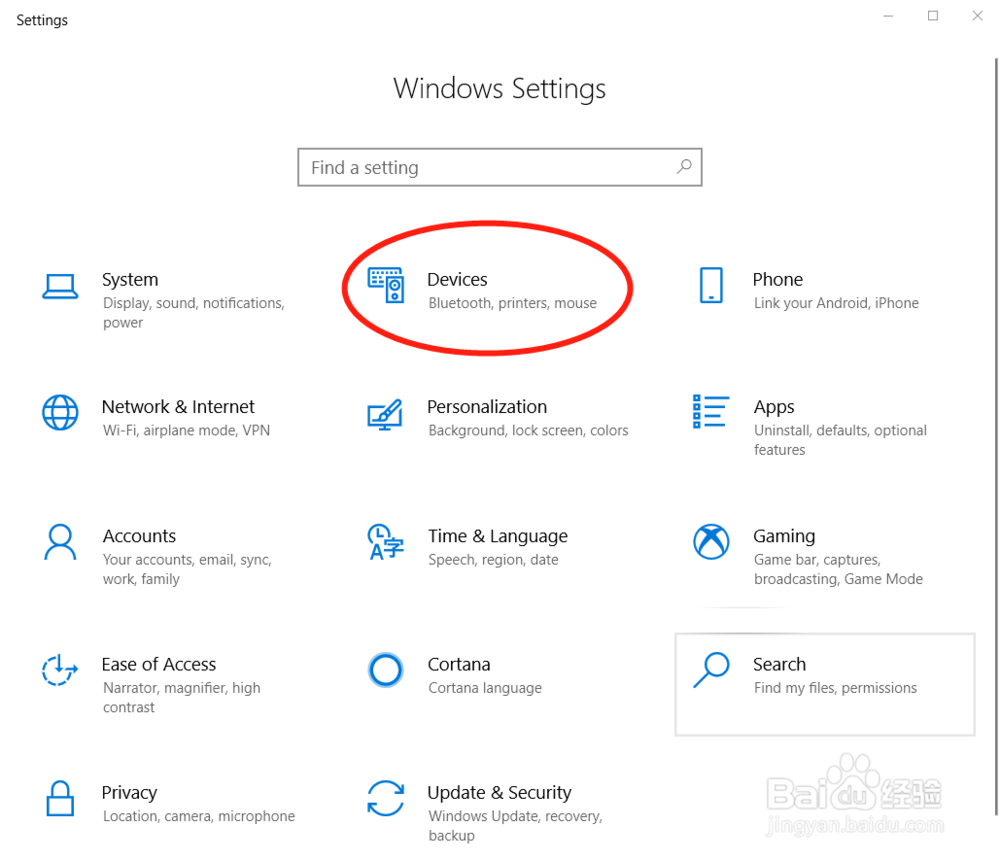
Task: Click the magnifier icon in search box
Action: pyautogui.click(x=684, y=167)
